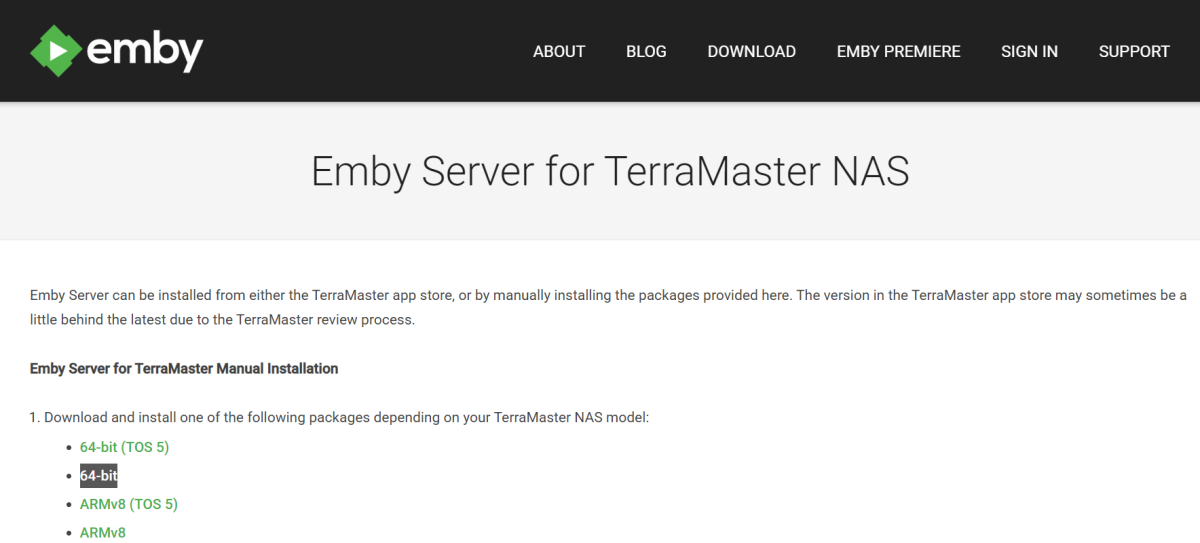Click the page title Emby Server for TerraMaster NAS
This screenshot has height=543, width=1200.
pos(610,171)
